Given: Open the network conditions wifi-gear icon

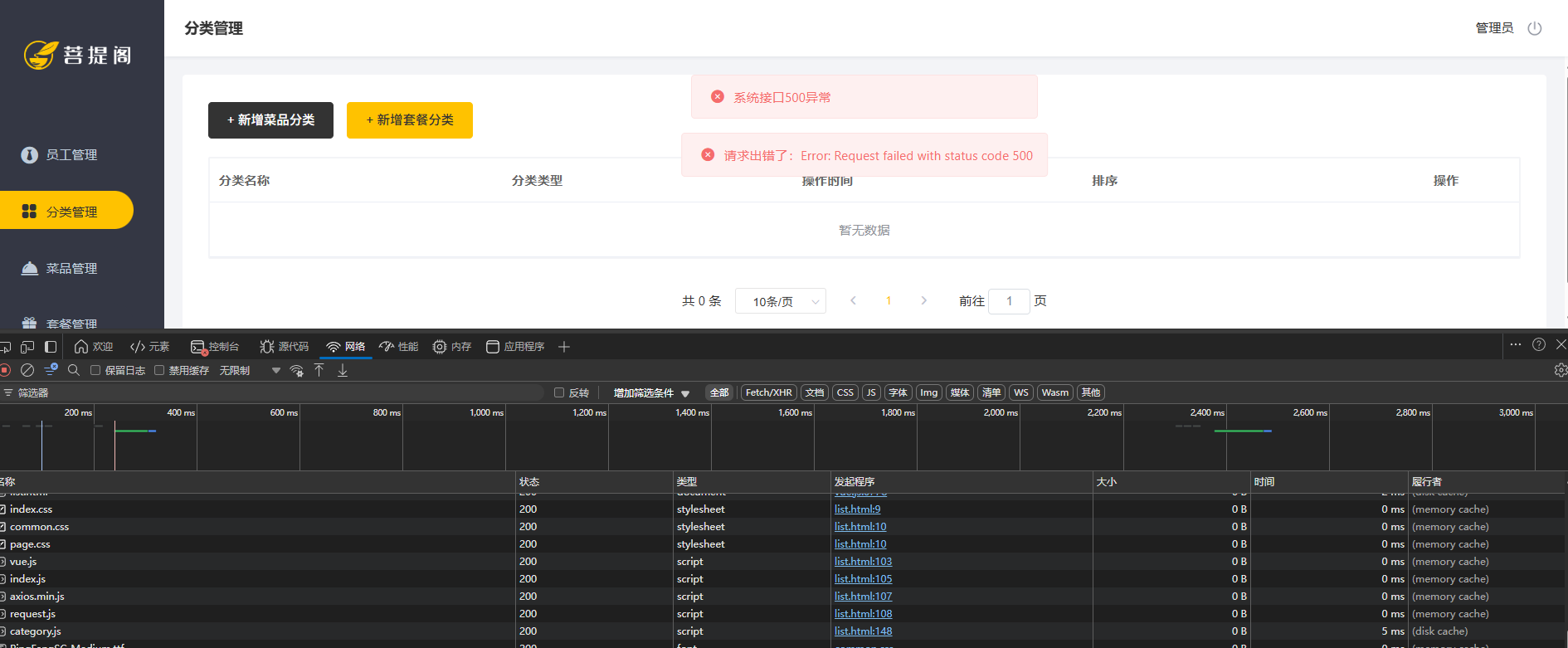Looking at the screenshot, I should click(296, 371).
